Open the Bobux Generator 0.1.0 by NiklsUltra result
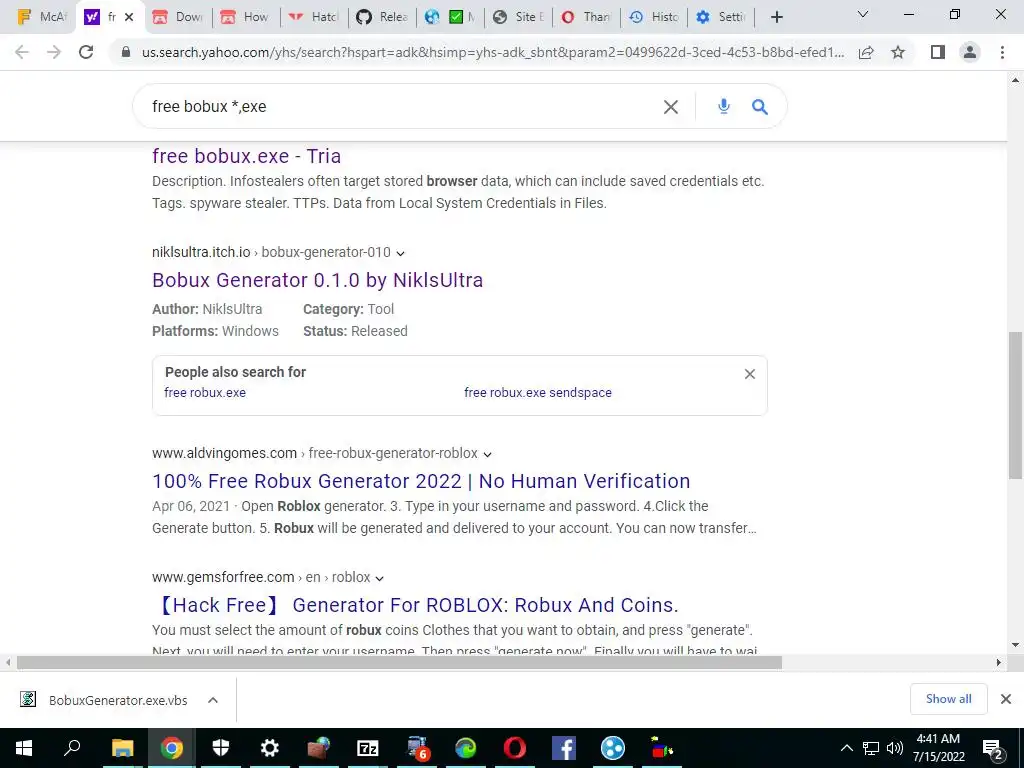Screen dimensions: 1024x768 317,280
